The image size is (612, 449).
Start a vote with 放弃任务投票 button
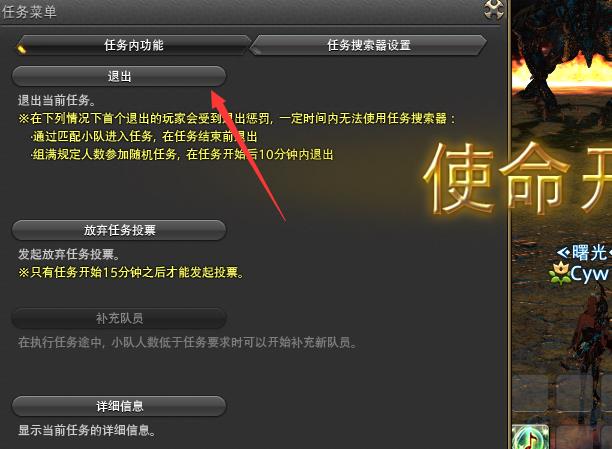(x=119, y=230)
